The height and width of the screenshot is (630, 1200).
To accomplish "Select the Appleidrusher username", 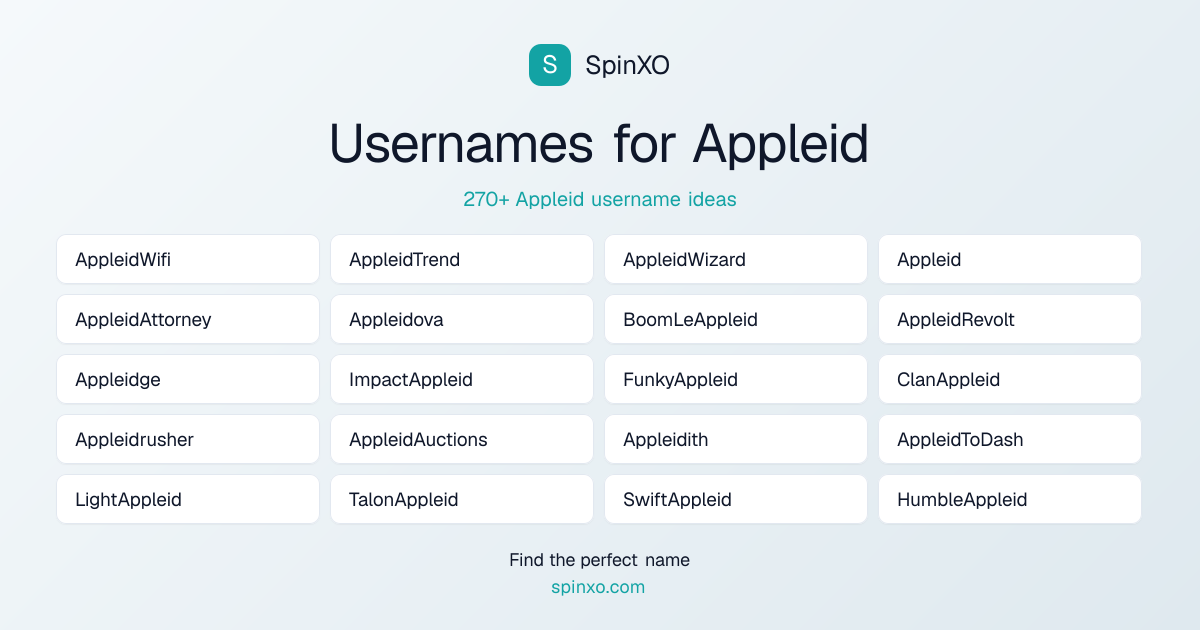I will click(188, 440).
